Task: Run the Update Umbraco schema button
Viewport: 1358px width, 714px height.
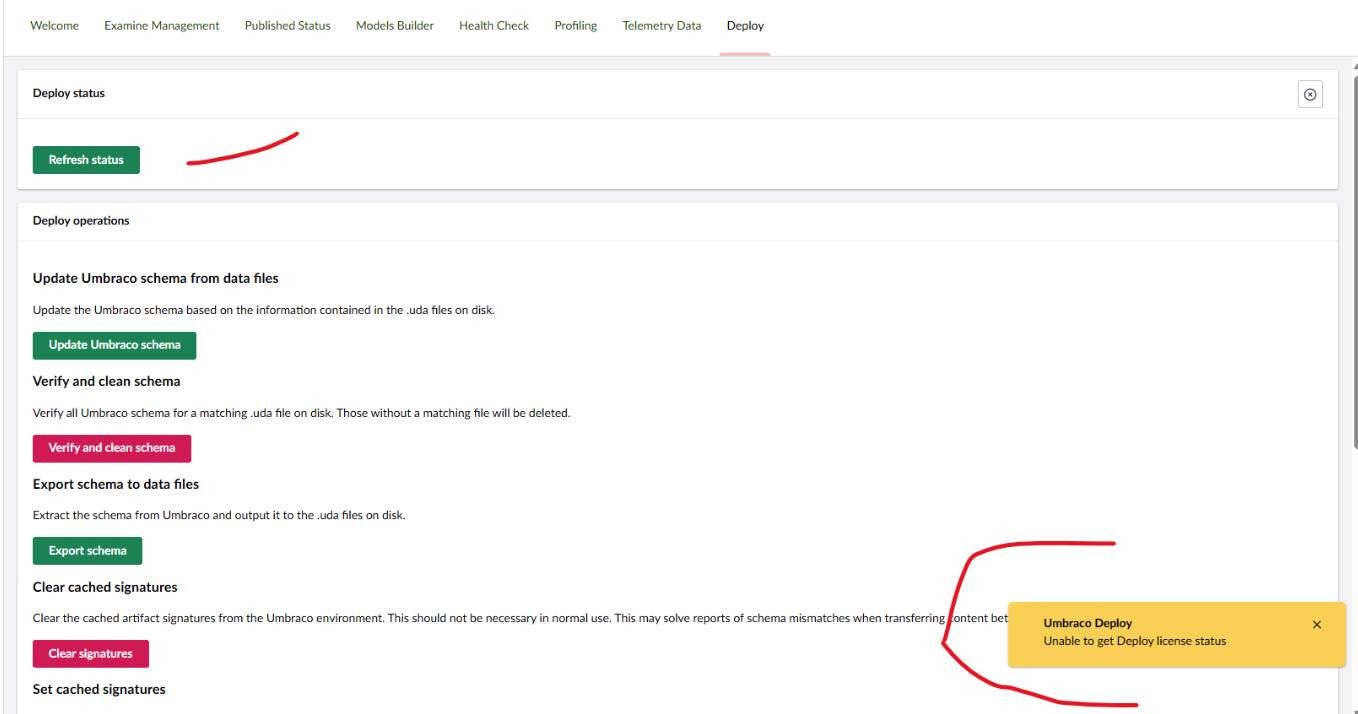Action: click(115, 345)
